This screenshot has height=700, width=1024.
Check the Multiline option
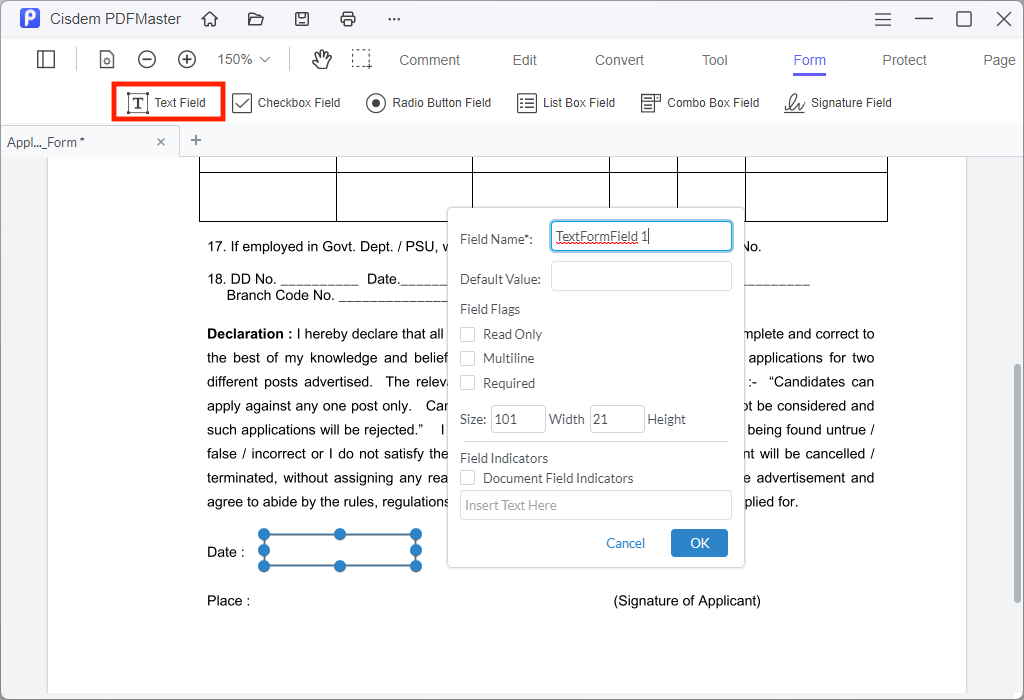pyautogui.click(x=466, y=358)
